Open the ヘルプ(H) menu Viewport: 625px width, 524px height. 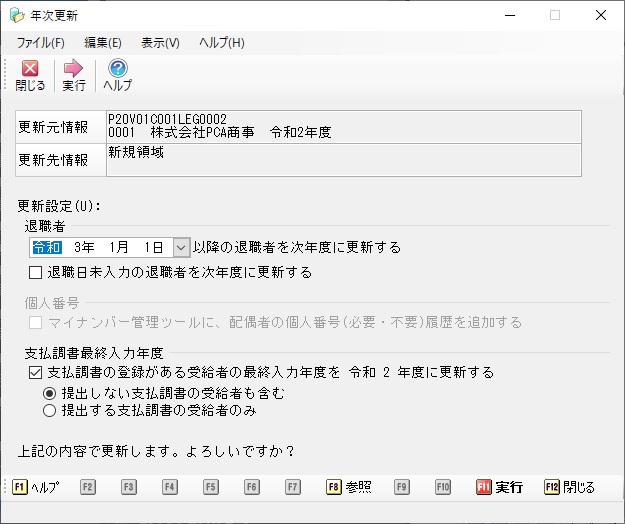pos(221,43)
